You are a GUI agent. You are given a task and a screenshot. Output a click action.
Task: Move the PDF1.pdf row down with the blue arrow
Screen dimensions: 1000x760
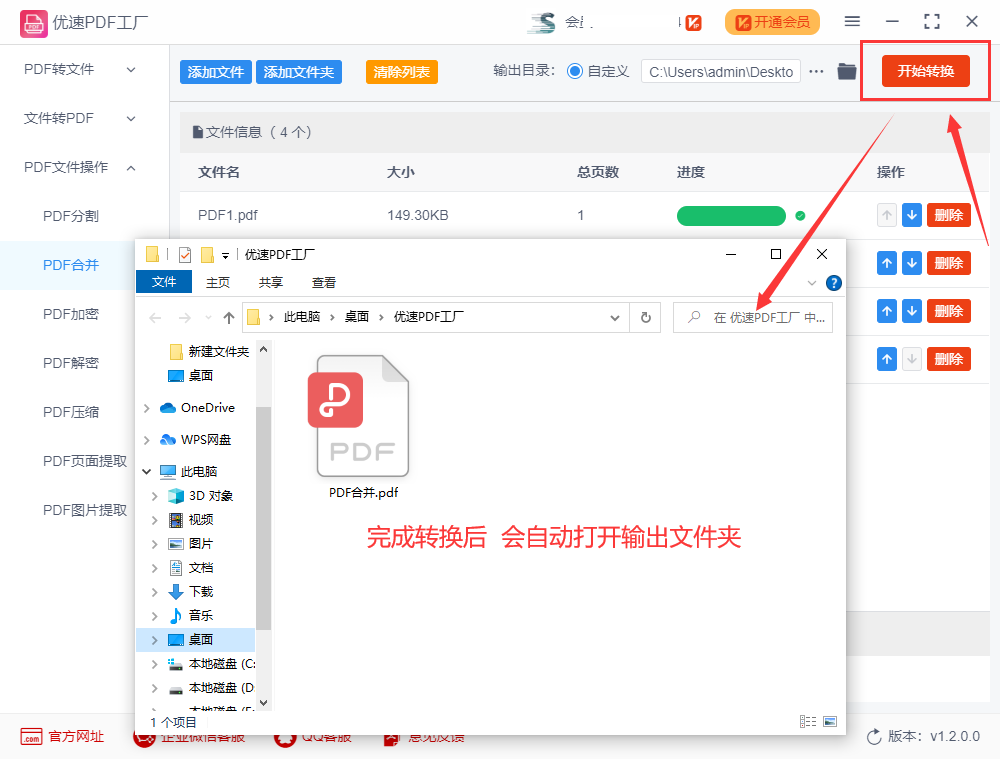pos(912,216)
